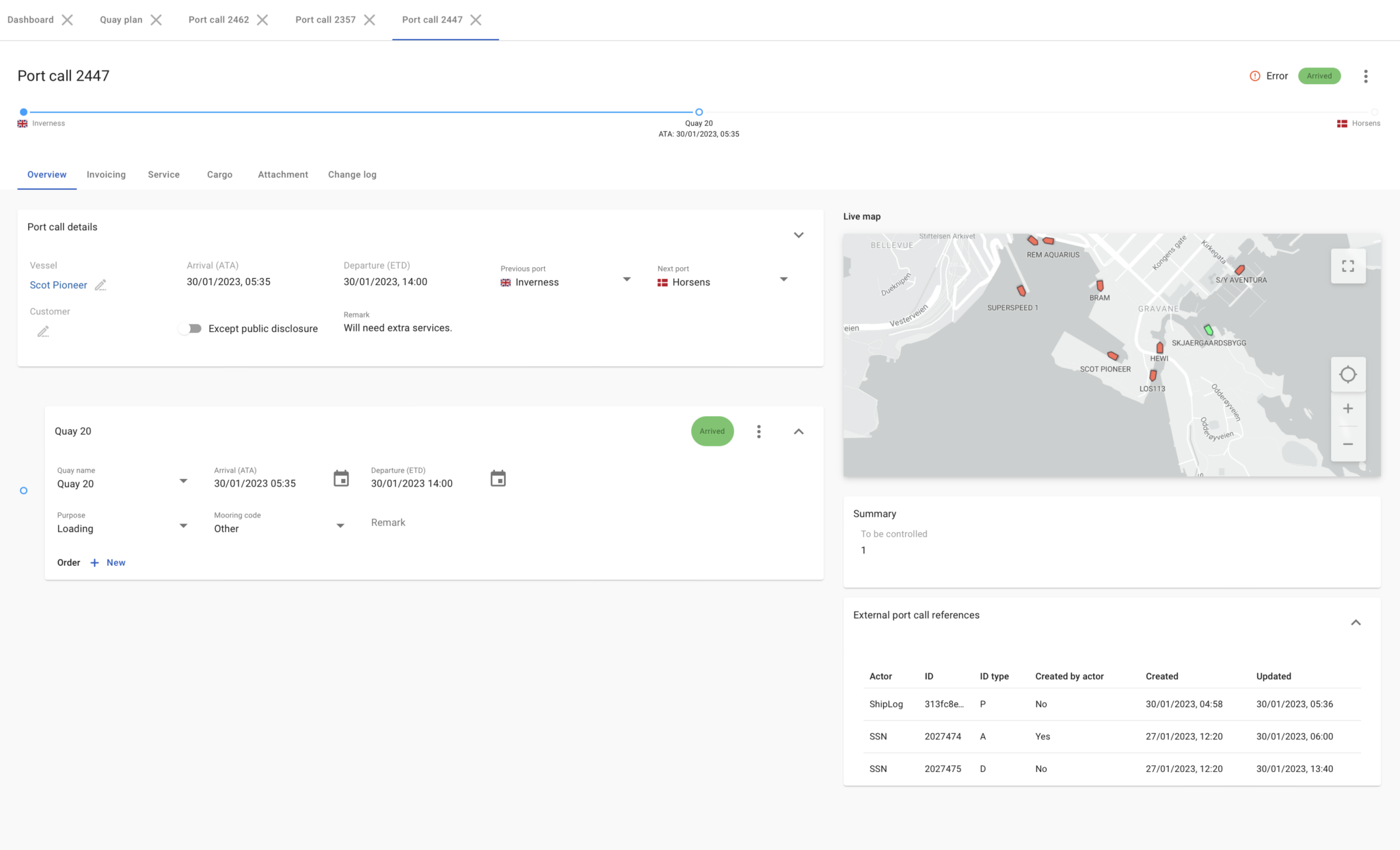Image resolution: width=1400 pixels, height=850 pixels.
Task: Edit the Customer field pencil icon
Action: tap(44, 331)
